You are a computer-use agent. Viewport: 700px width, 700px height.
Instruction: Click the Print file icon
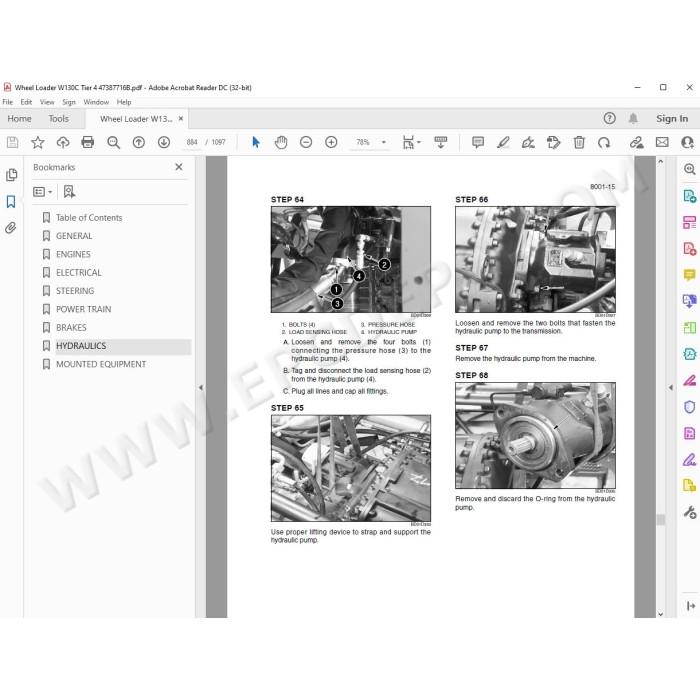(x=88, y=142)
